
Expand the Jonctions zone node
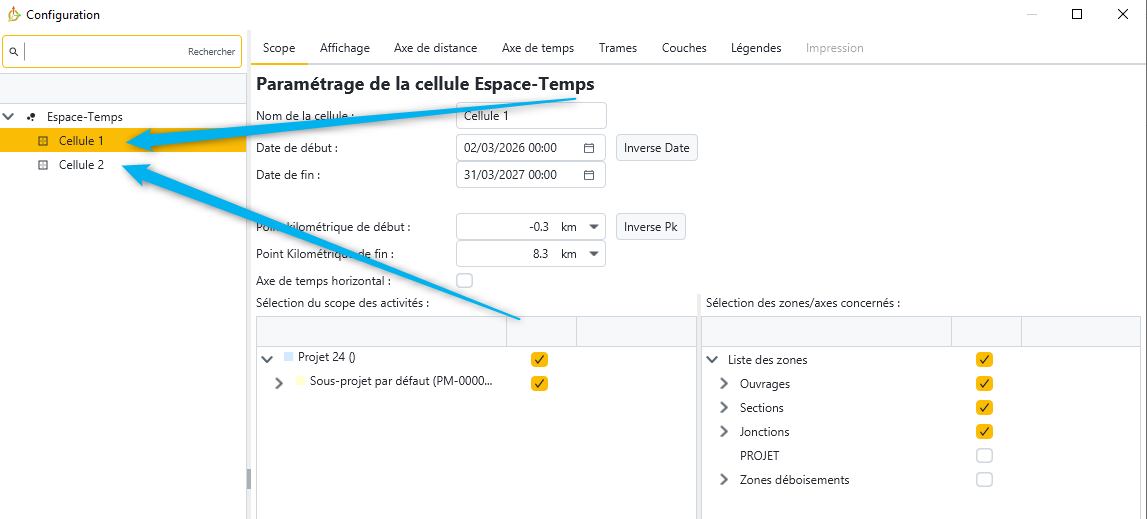(x=724, y=432)
